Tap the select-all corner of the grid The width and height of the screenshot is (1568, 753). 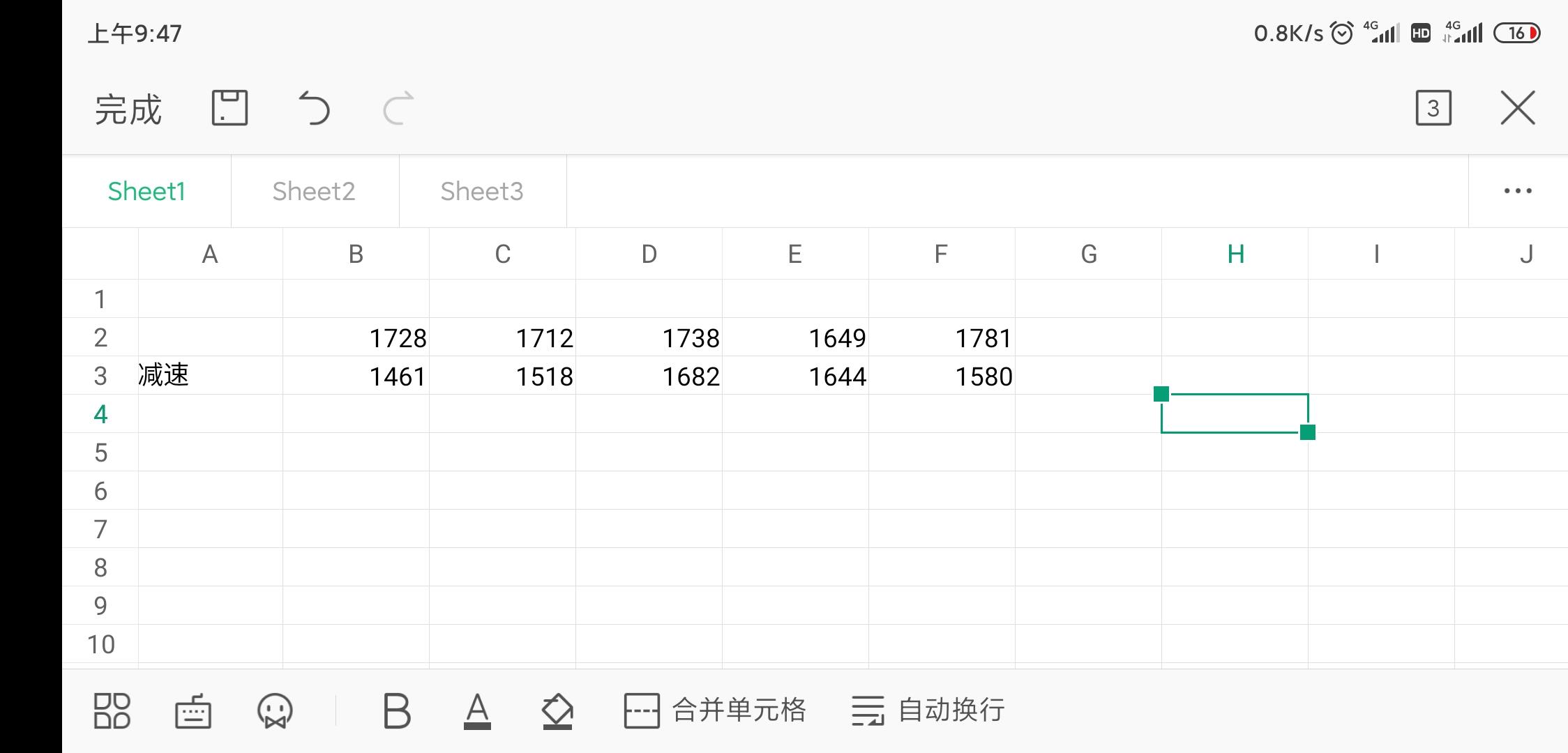click(x=100, y=254)
